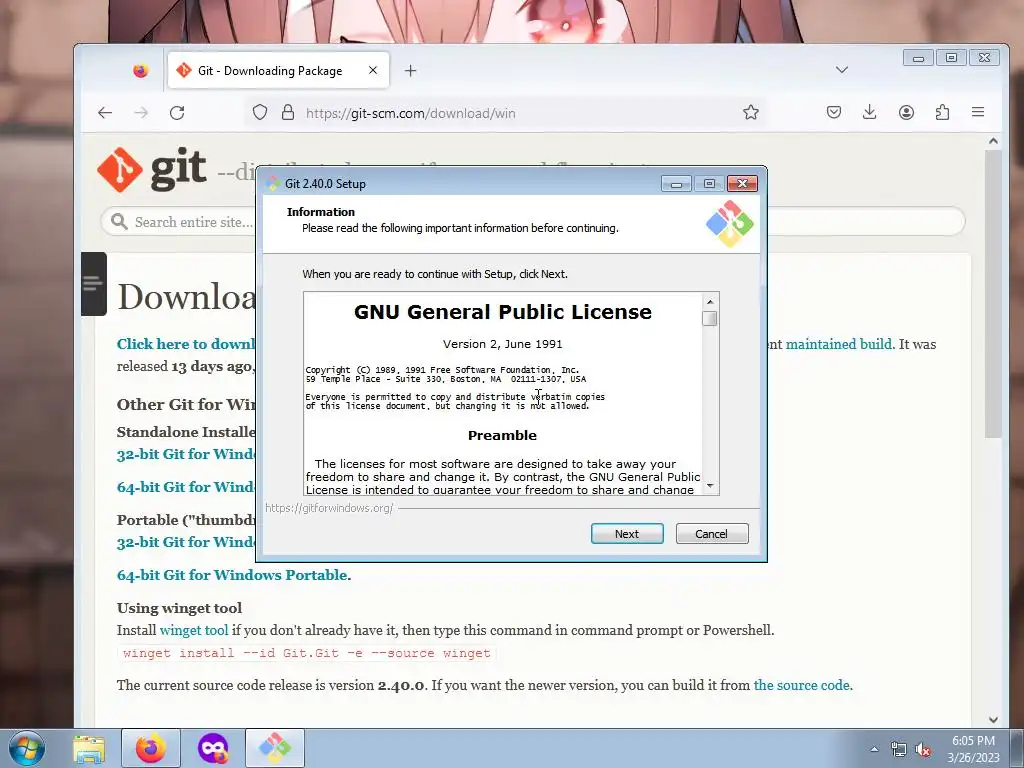Open the source code link
This screenshot has width=1024, height=768.
(802, 685)
